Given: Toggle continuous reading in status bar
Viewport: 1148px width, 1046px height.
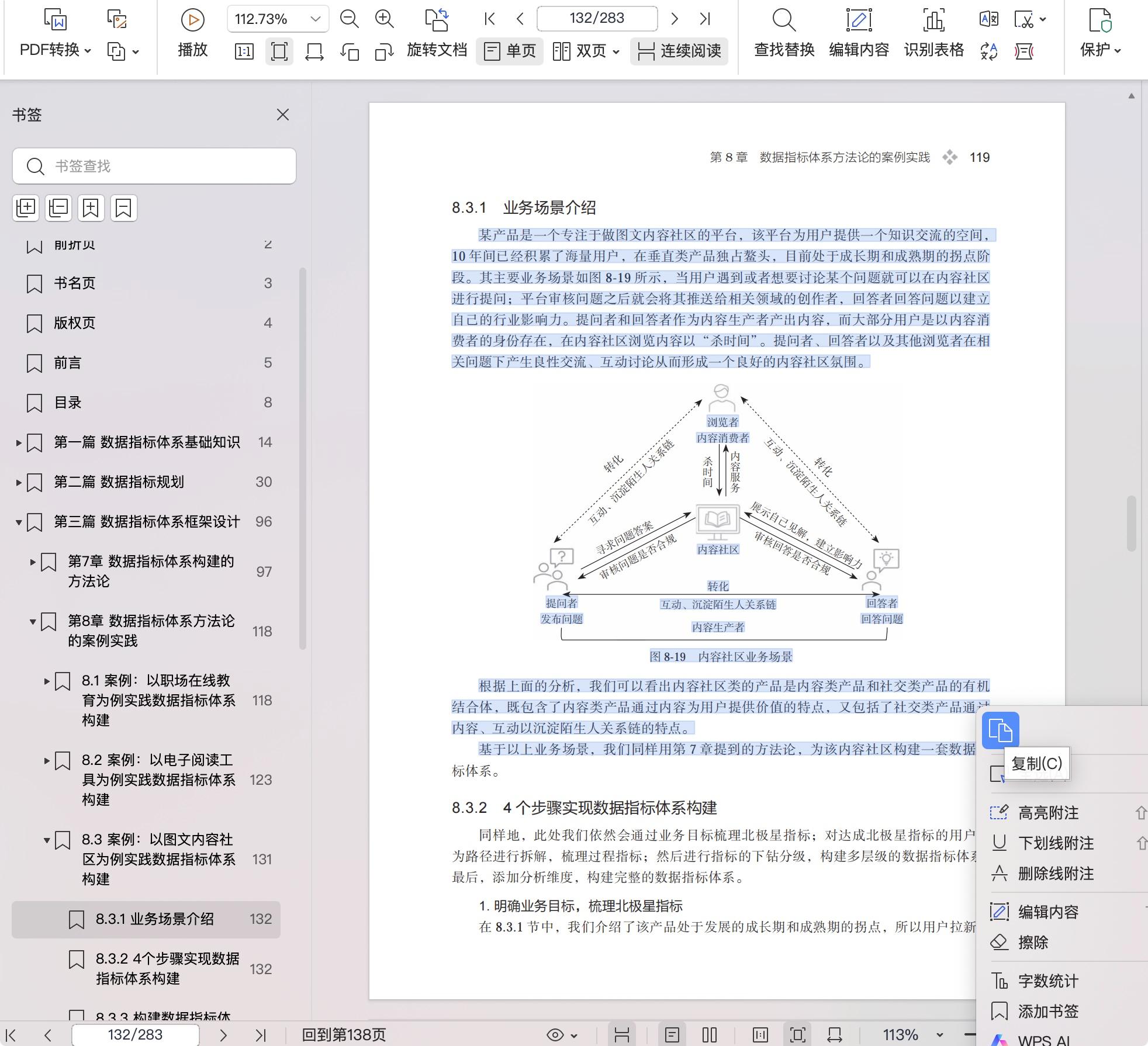Looking at the screenshot, I should [x=622, y=1035].
